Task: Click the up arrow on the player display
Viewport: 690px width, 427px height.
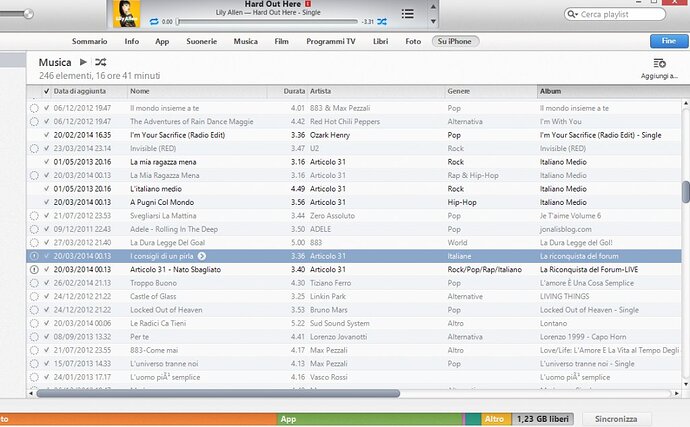Action: tap(433, 7)
